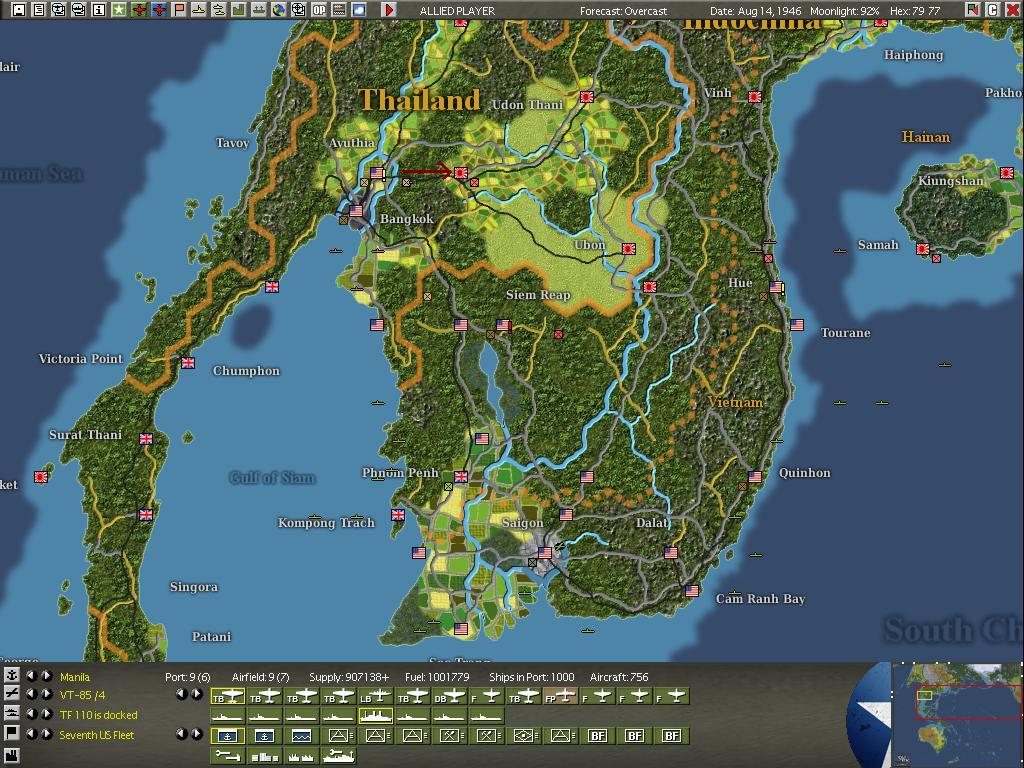
Task: Click the ship with wrench repair icon
Action: 338,756
